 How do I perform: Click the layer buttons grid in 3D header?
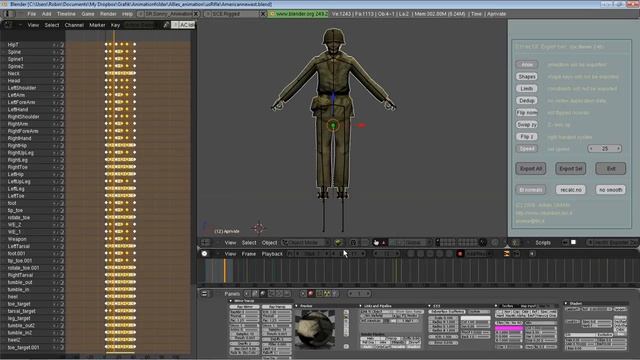(456, 242)
